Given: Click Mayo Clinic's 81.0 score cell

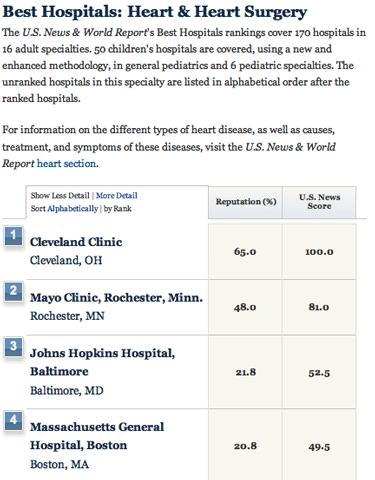Looking at the screenshot, I should click(x=319, y=307).
